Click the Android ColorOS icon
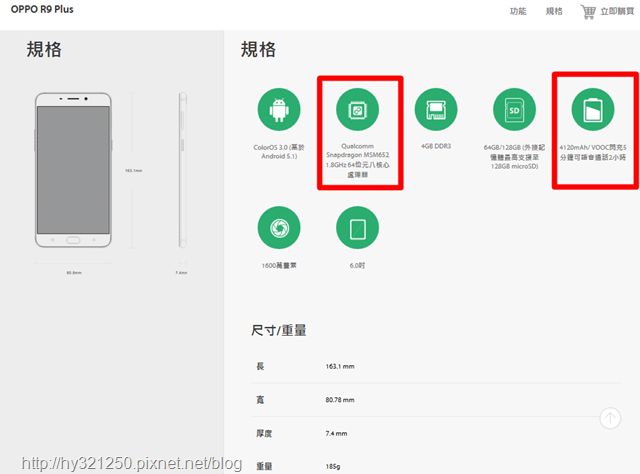The height and width of the screenshot is (474, 640). coord(279,109)
